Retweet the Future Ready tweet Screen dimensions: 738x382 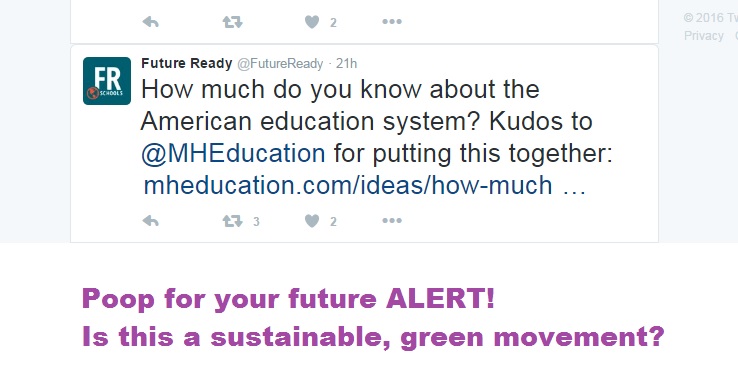[x=233, y=221]
